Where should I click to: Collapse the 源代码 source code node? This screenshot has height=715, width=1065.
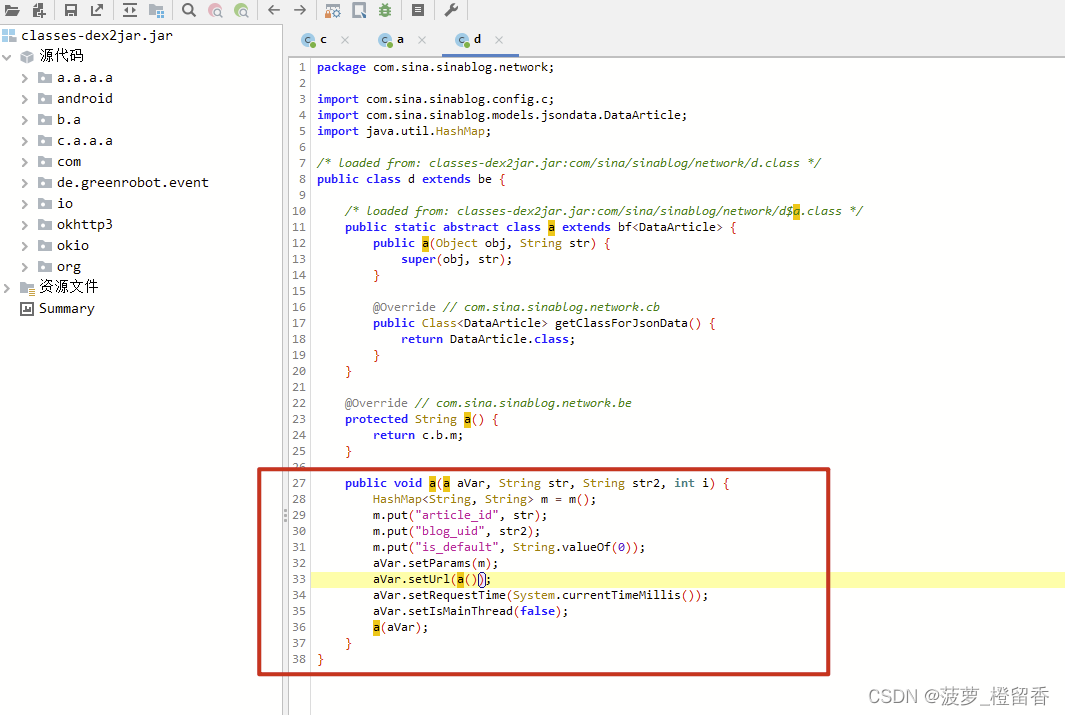[x=7, y=57]
